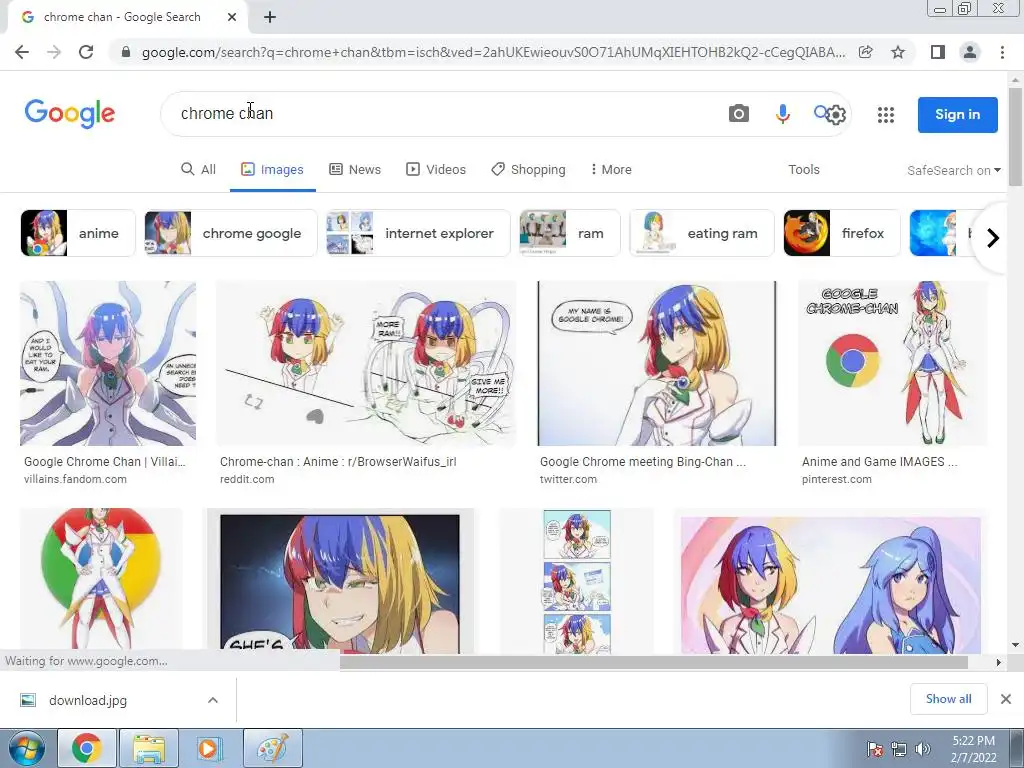Click the reddit.com source link

(x=247, y=479)
